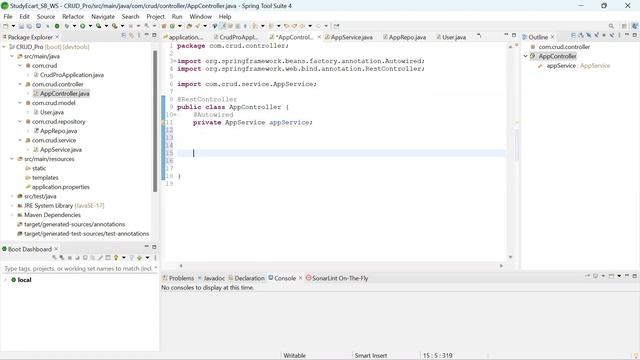The height and width of the screenshot is (360, 640).
Task: Close the Package Explorer tab
Action: click(57, 37)
